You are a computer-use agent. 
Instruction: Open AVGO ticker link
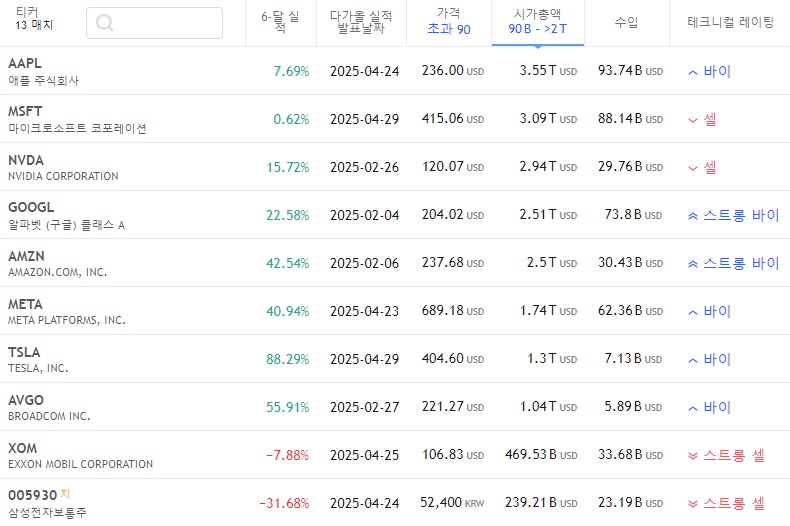(26, 400)
